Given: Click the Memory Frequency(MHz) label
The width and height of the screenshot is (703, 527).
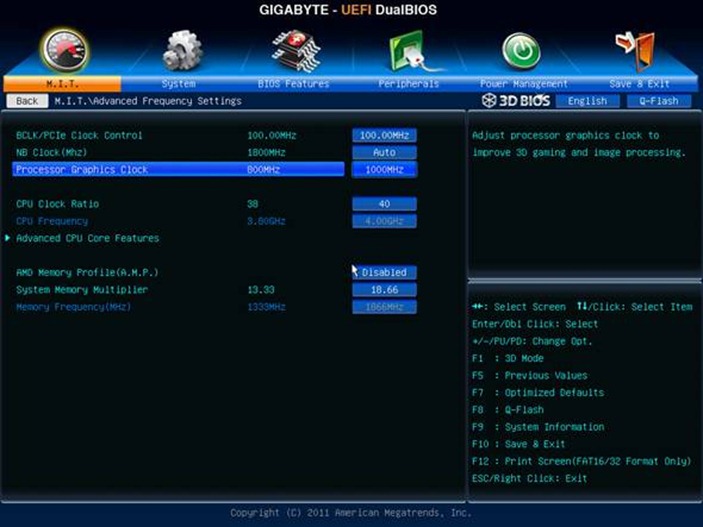Looking at the screenshot, I should point(74,307).
